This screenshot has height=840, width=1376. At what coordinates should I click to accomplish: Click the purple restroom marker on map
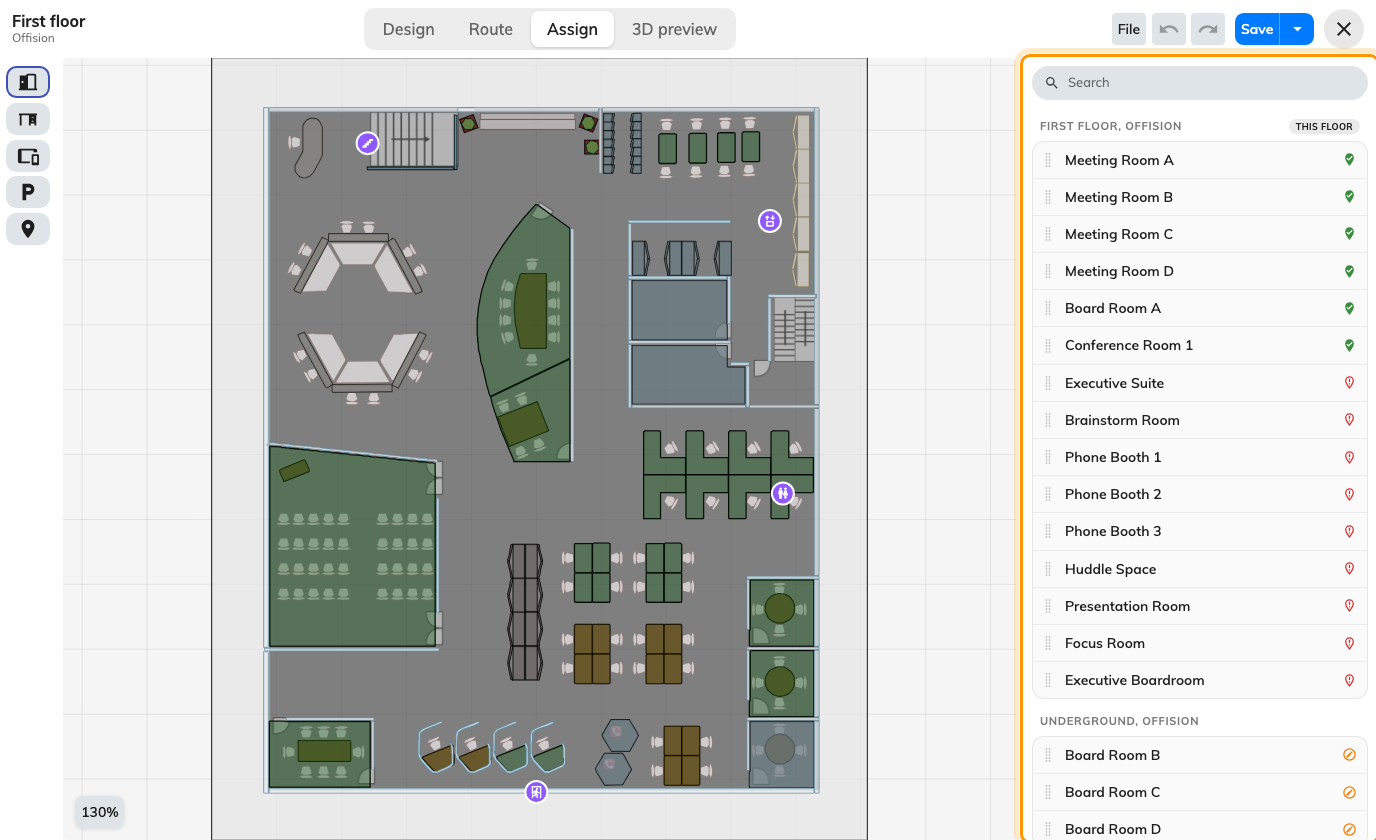[783, 493]
